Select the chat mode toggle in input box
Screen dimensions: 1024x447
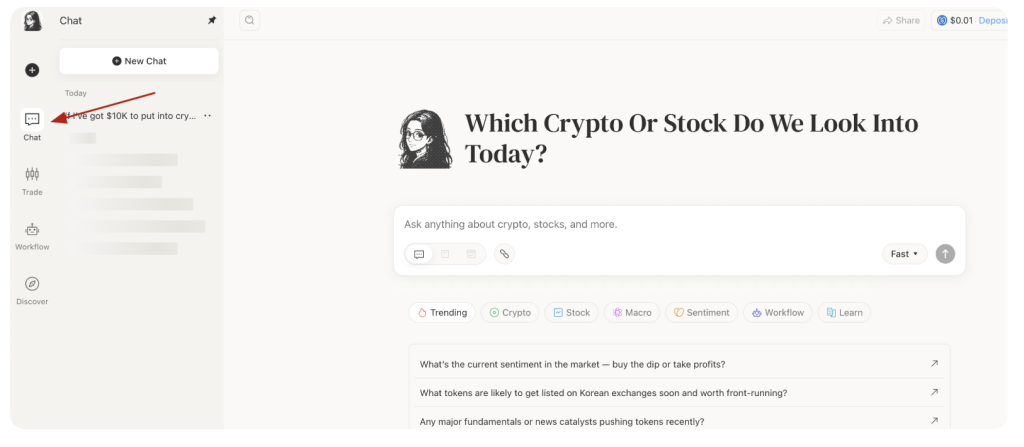pyautogui.click(x=419, y=254)
